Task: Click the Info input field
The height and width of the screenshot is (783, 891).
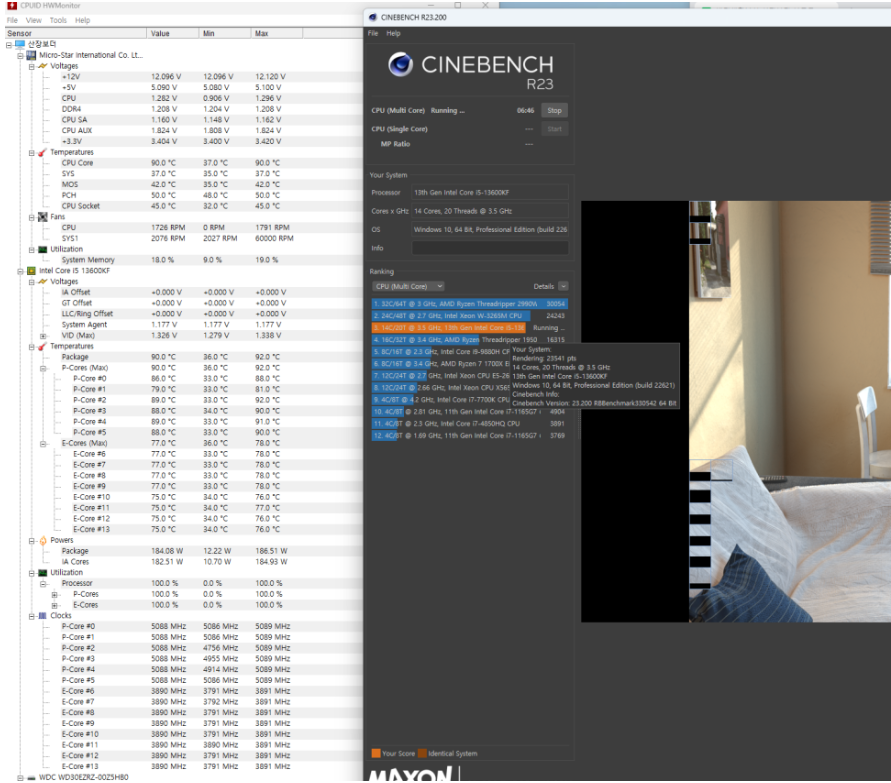Action: point(490,248)
